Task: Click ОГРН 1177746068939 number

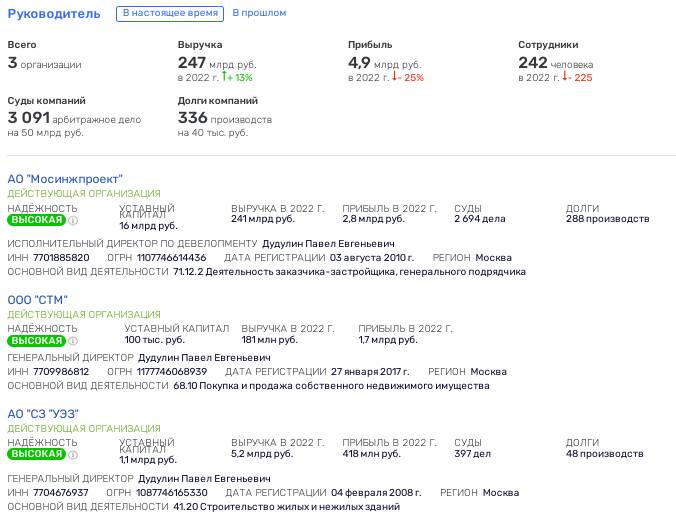Action: coord(172,371)
